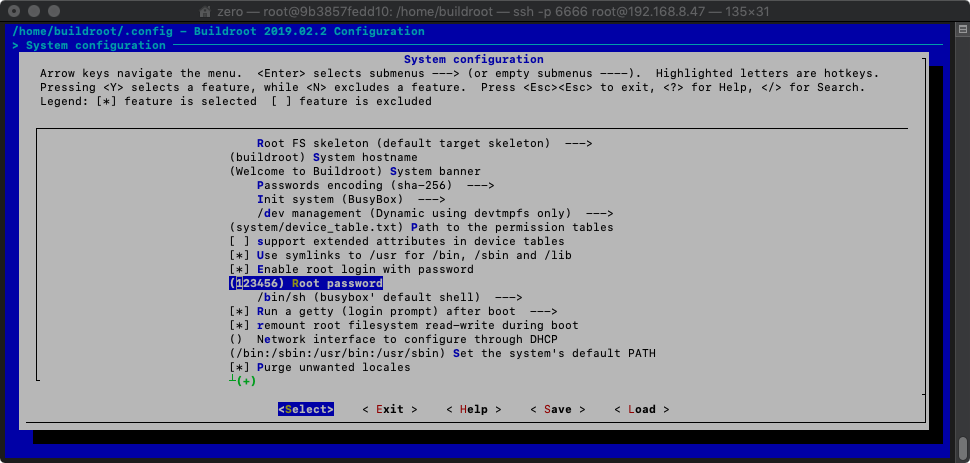Click the home folder icon in title bar
This screenshot has width=970, height=463.
(x=207, y=11)
